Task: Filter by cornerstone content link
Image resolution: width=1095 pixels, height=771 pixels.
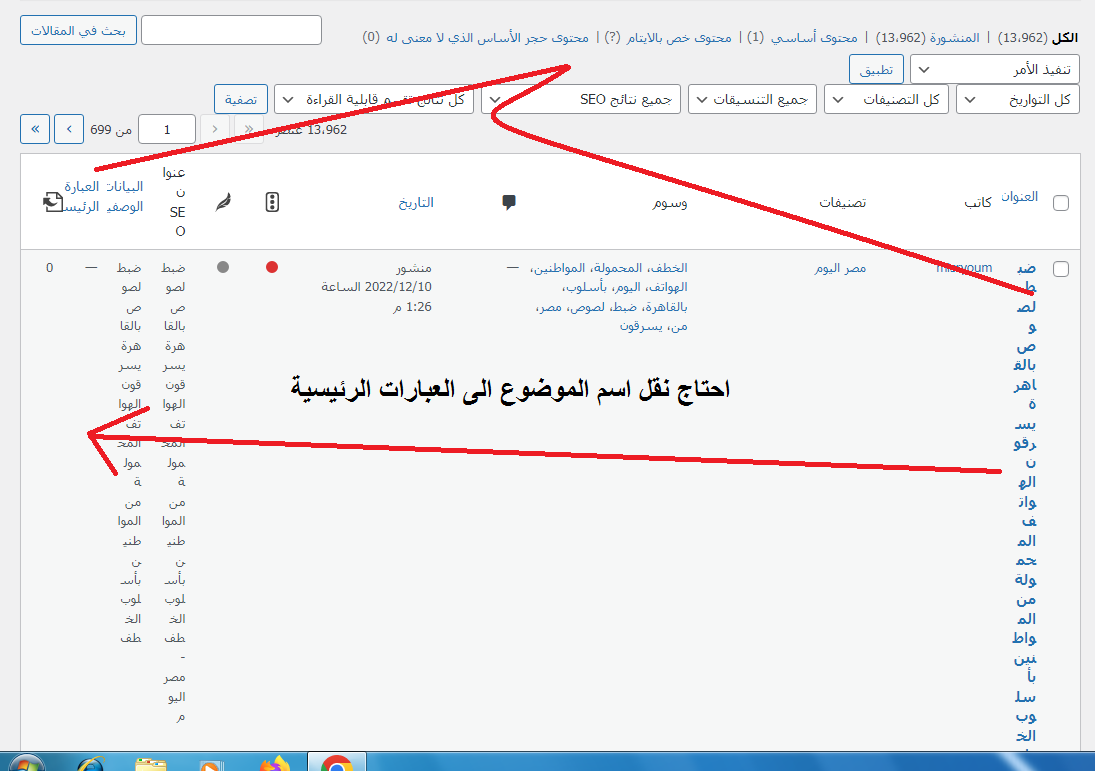Action: pos(811,37)
